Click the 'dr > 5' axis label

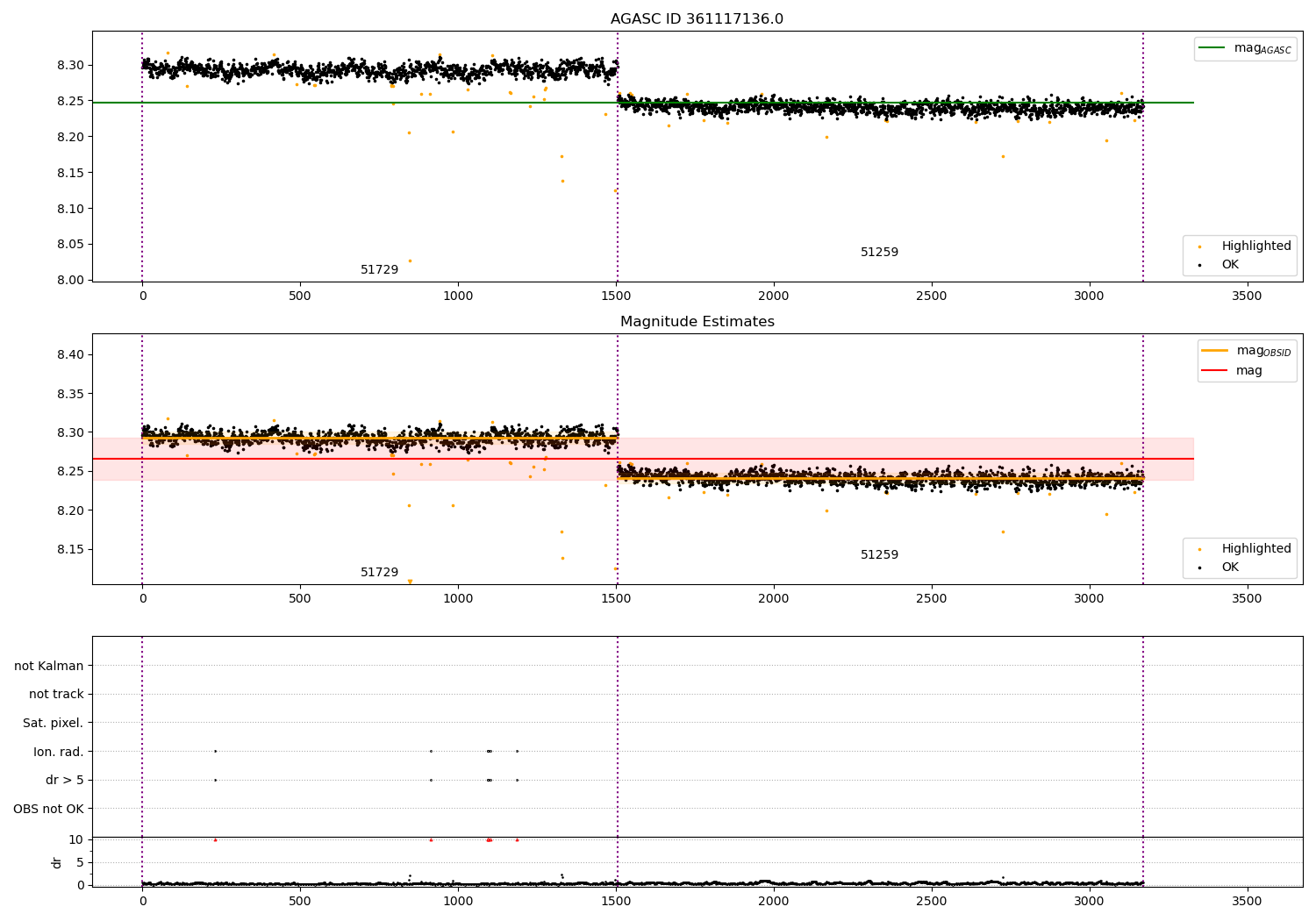click(x=65, y=780)
